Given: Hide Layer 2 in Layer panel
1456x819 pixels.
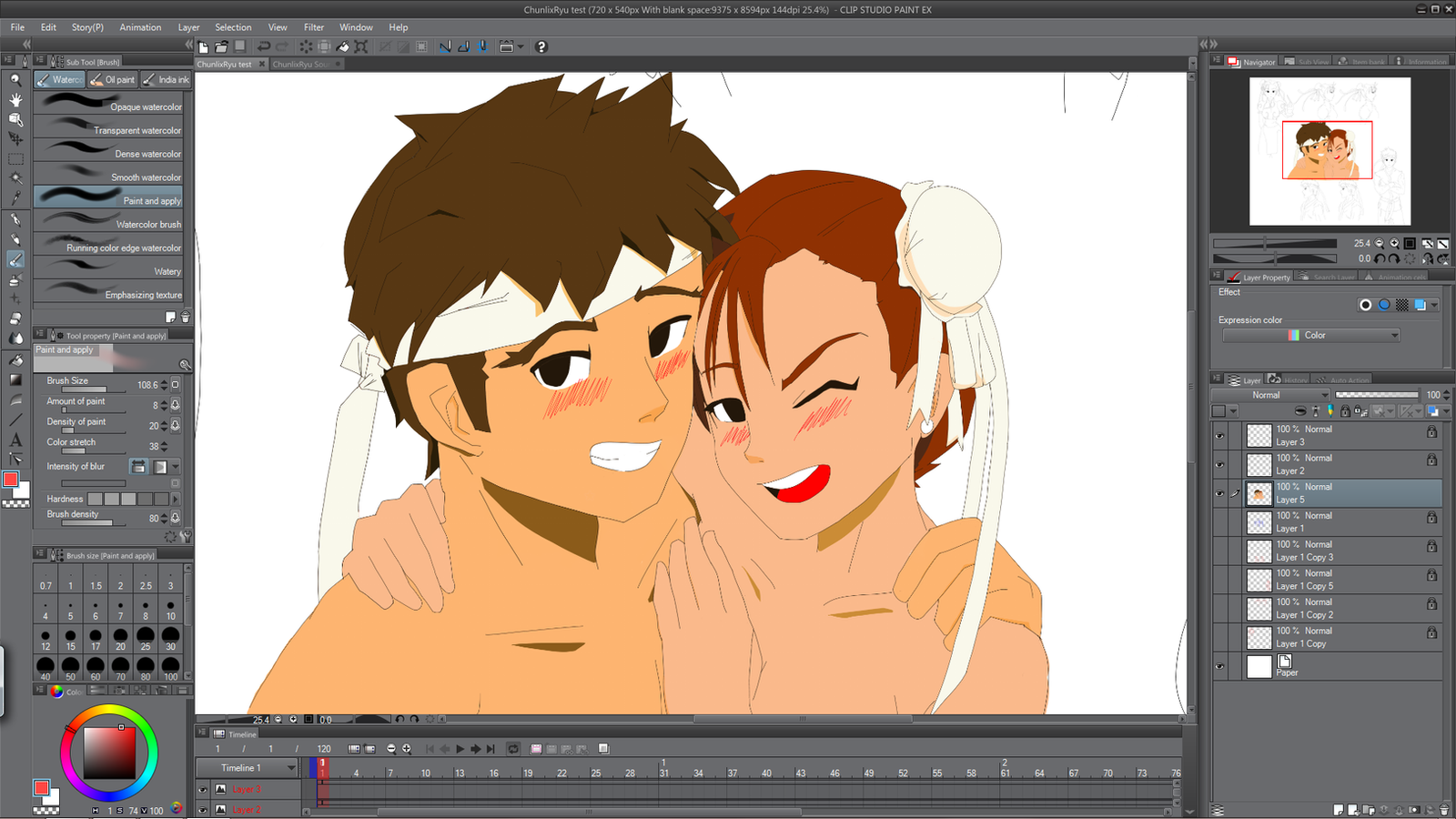Looking at the screenshot, I should pos(1219,464).
